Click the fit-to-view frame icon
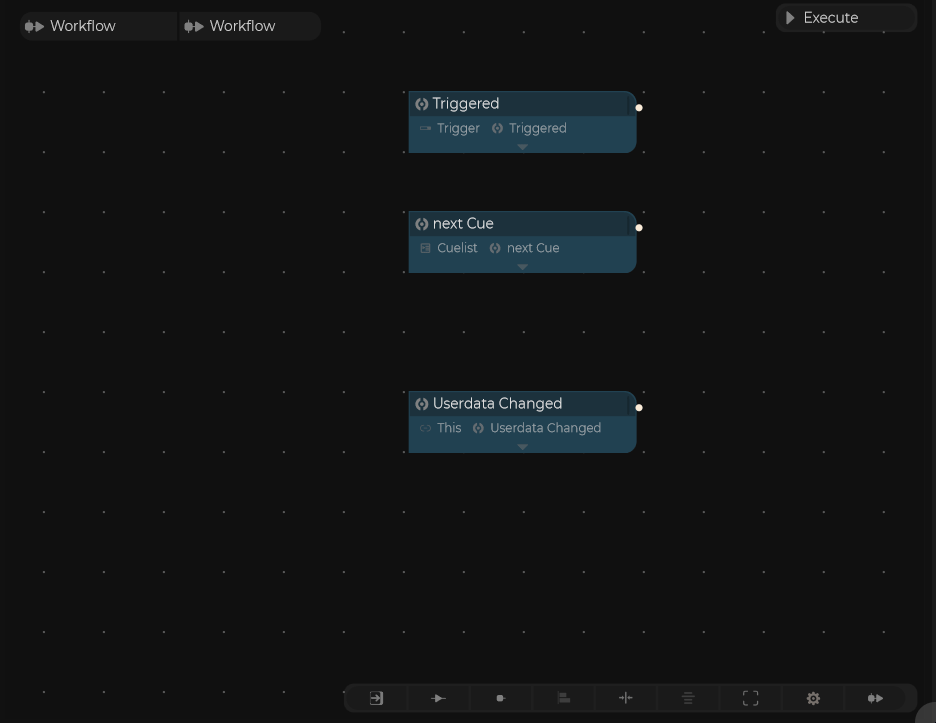 point(751,698)
